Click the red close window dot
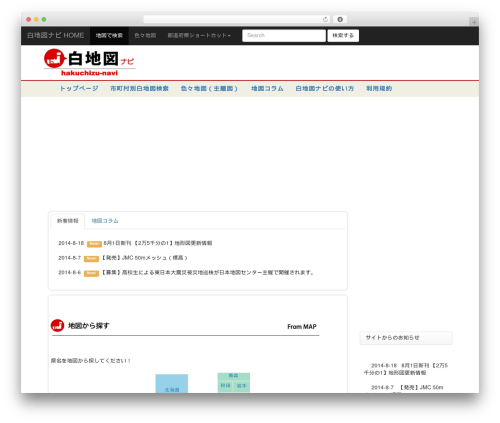 pos(29,19)
